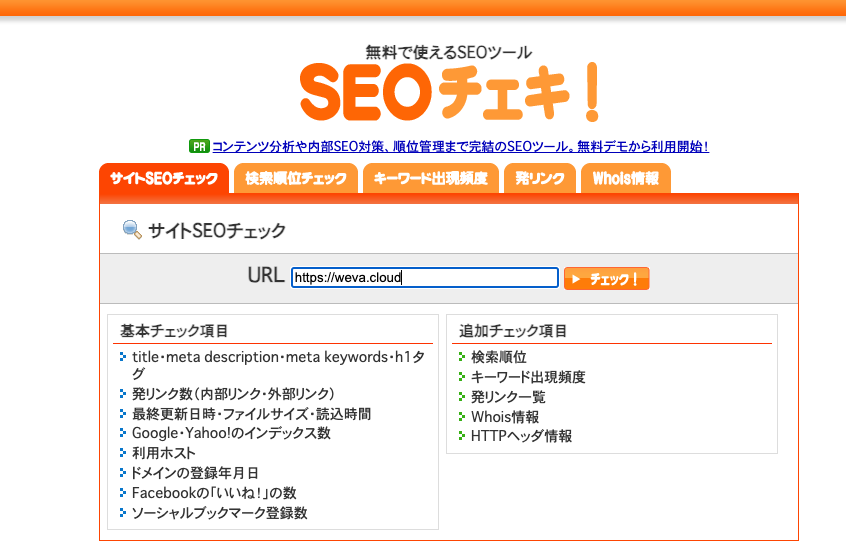846x551 pixels.
Task: Click the blue arrow bullet beside 利用ホスト
Action: 123,453
